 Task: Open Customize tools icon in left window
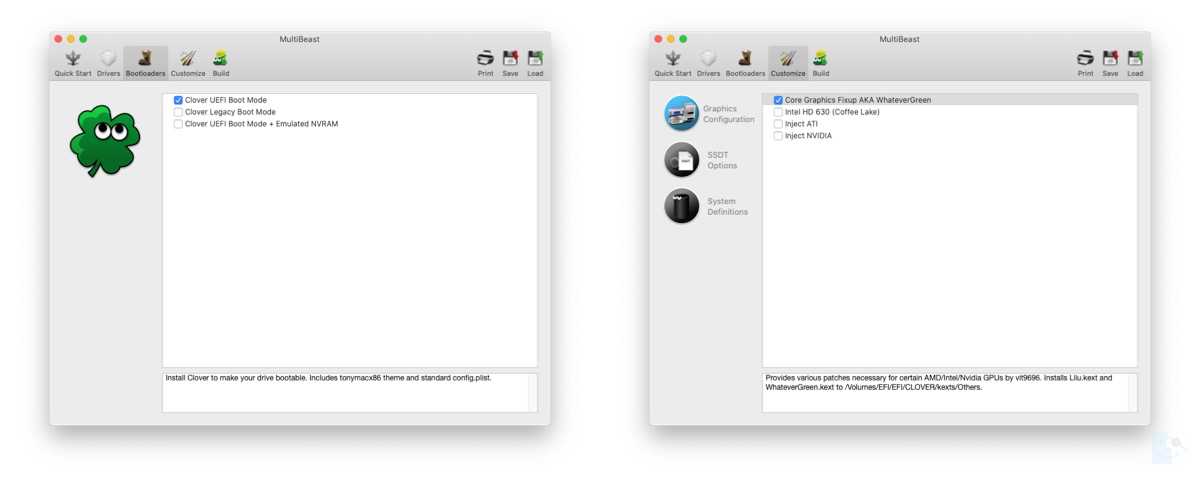pos(188,62)
